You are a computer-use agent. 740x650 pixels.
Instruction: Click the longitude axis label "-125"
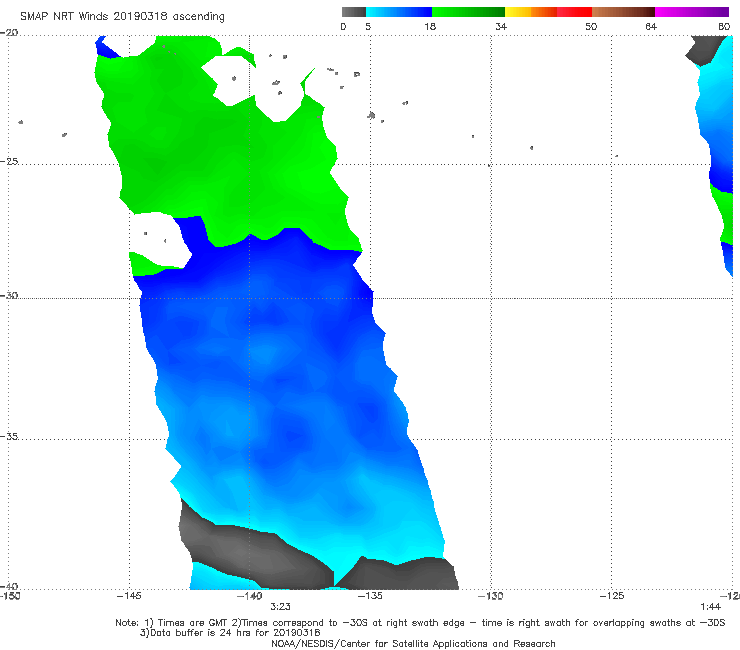[x=612, y=596]
